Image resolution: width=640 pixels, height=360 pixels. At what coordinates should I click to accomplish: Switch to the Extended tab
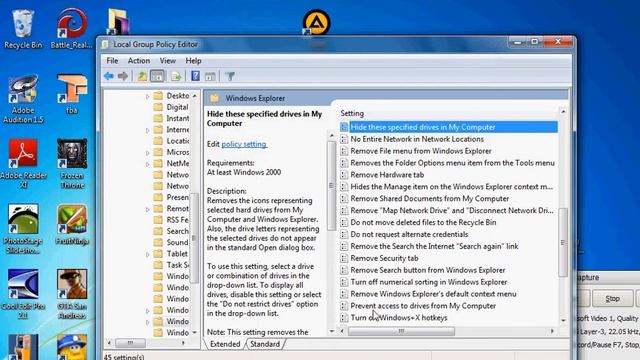[x=225, y=344]
